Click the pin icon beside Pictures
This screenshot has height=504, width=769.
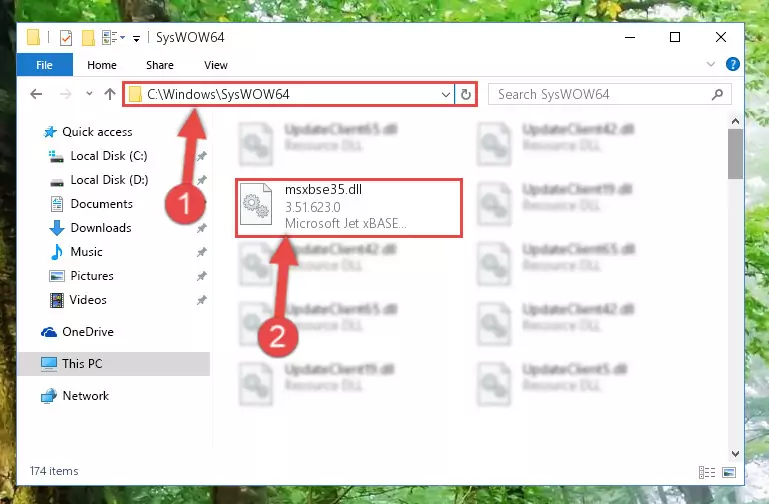202,276
